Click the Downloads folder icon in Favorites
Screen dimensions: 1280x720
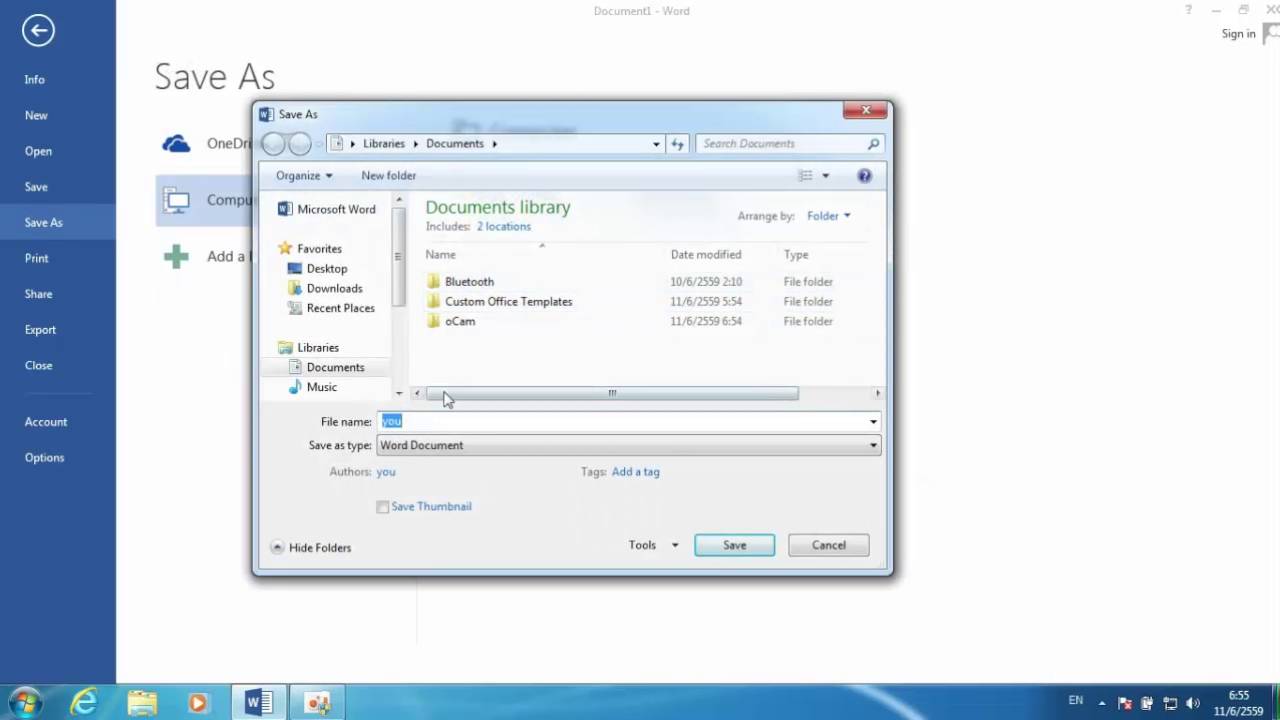point(295,288)
